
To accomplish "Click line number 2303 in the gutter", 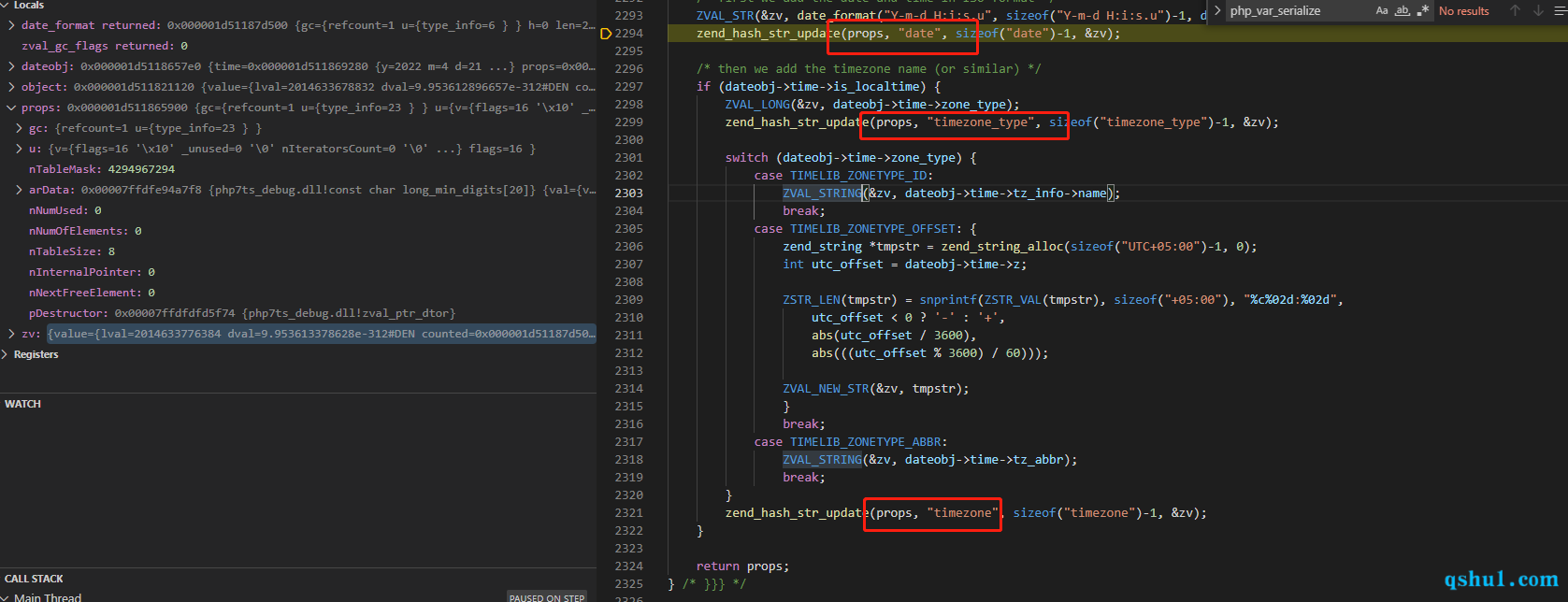I will pyautogui.click(x=629, y=193).
